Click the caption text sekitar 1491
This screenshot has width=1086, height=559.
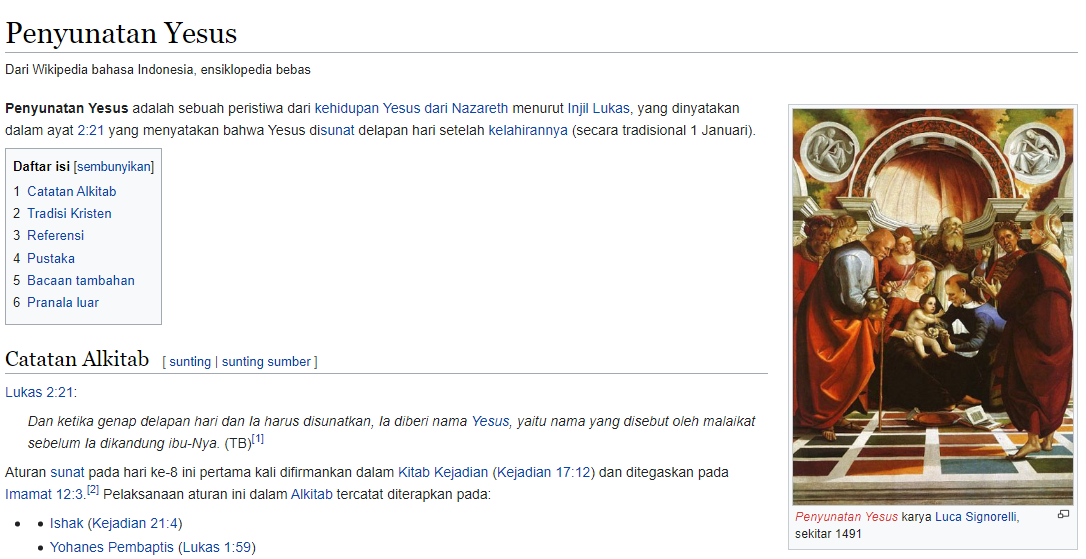pyautogui.click(x=828, y=533)
